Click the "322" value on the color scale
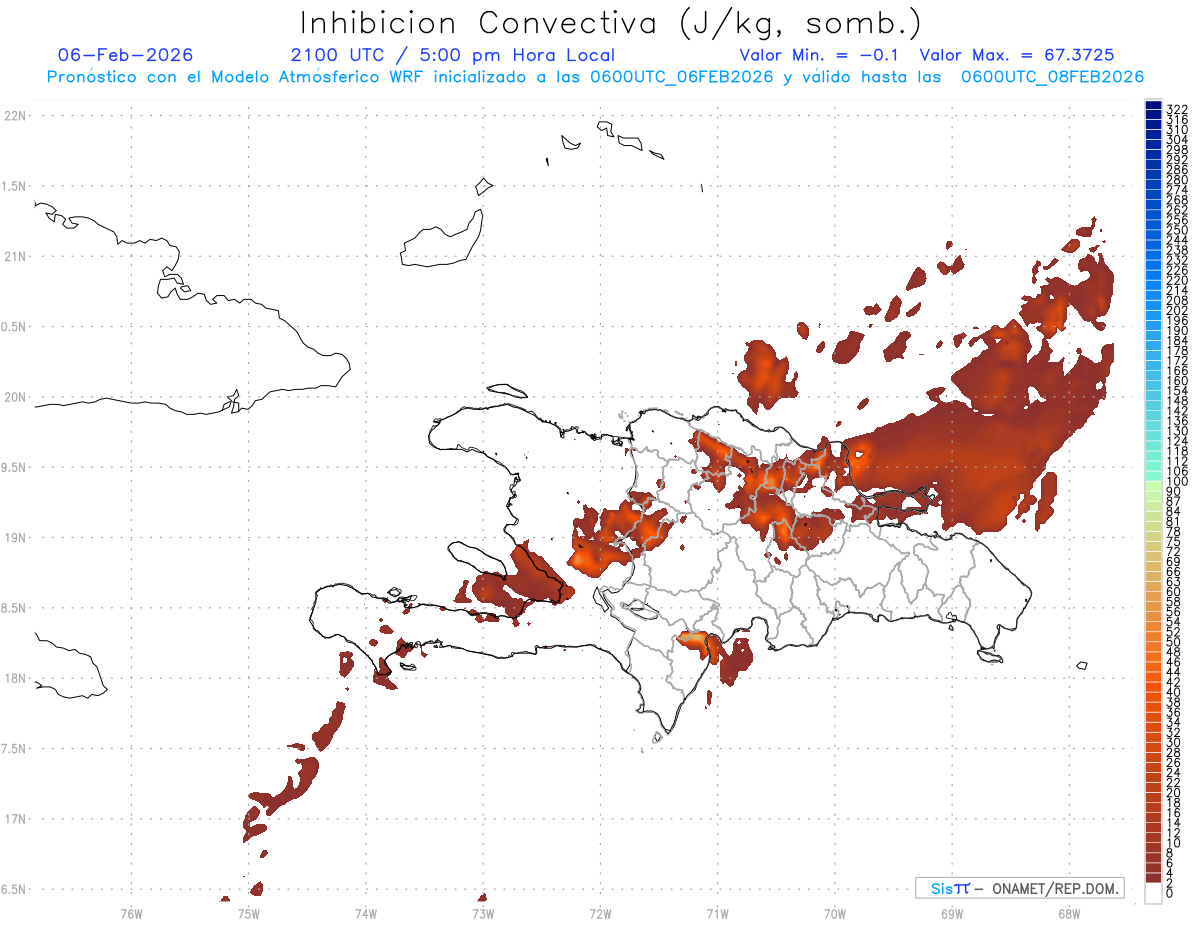1200x927 pixels. (x=1177, y=109)
